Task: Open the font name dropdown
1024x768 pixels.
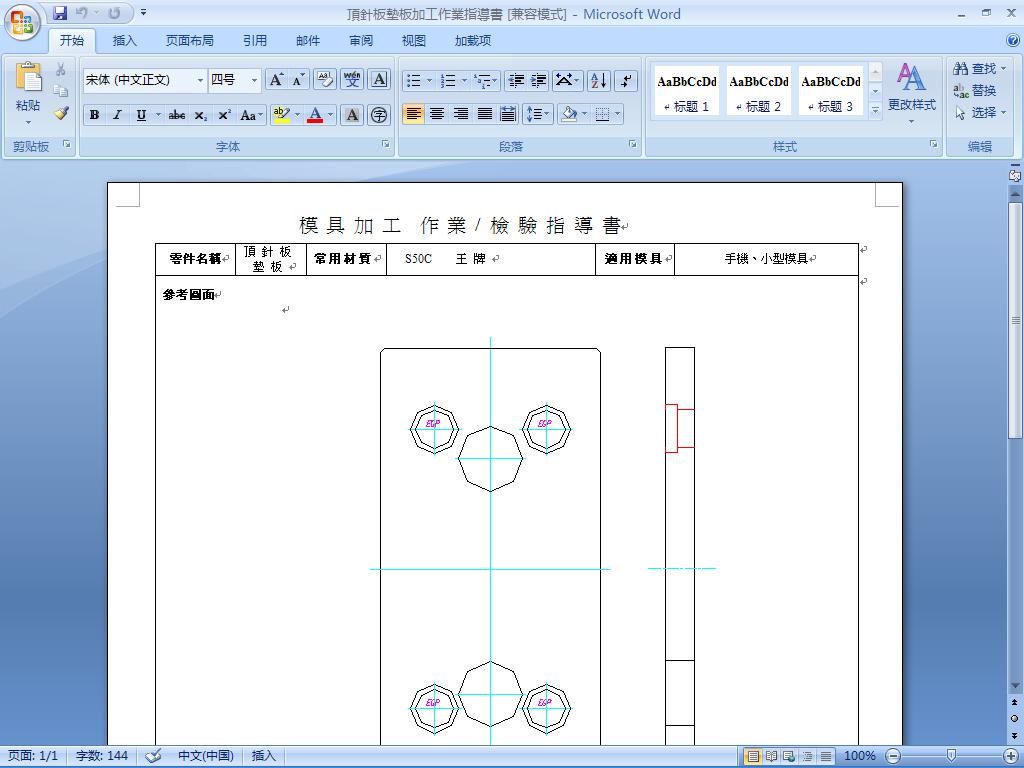Action: coord(200,80)
